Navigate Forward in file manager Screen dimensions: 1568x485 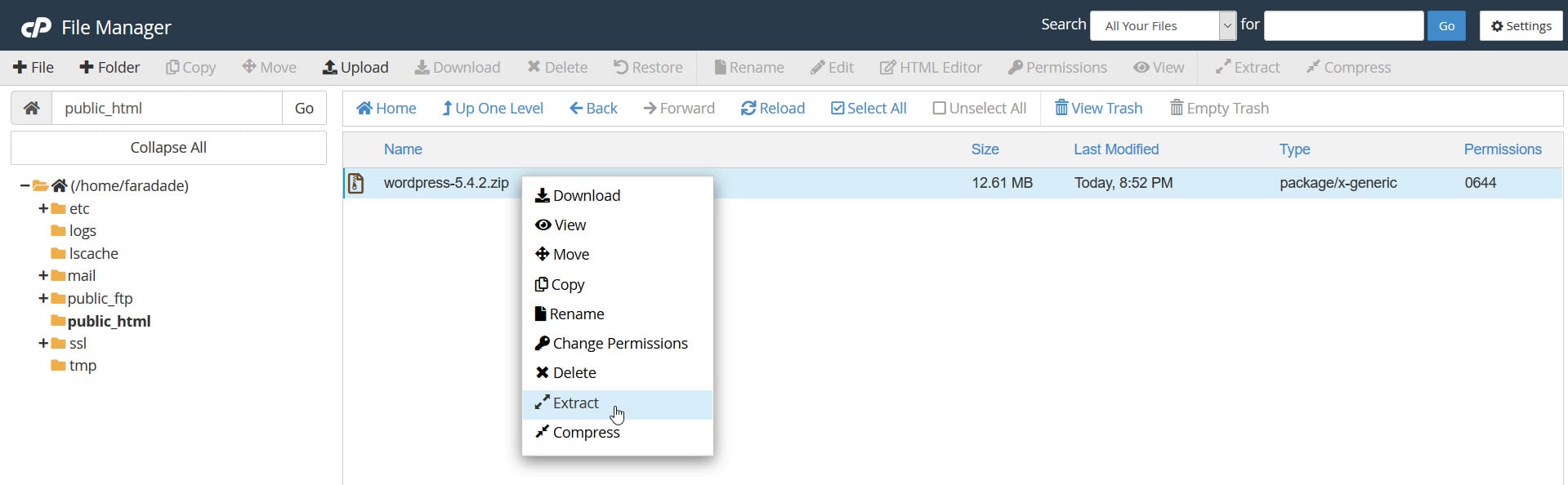click(x=679, y=108)
